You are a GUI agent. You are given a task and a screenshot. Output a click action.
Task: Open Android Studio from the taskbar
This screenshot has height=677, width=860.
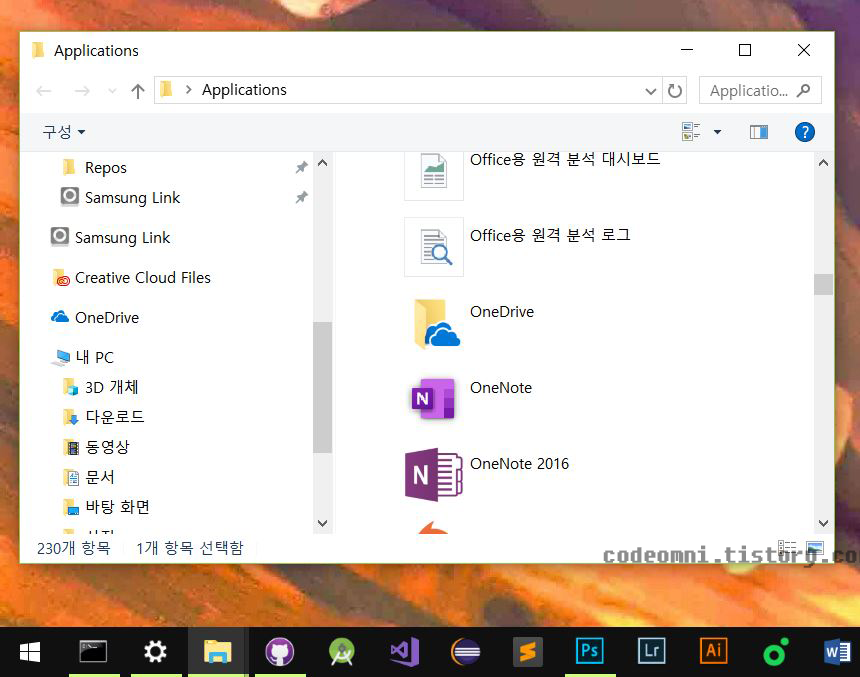[342, 652]
